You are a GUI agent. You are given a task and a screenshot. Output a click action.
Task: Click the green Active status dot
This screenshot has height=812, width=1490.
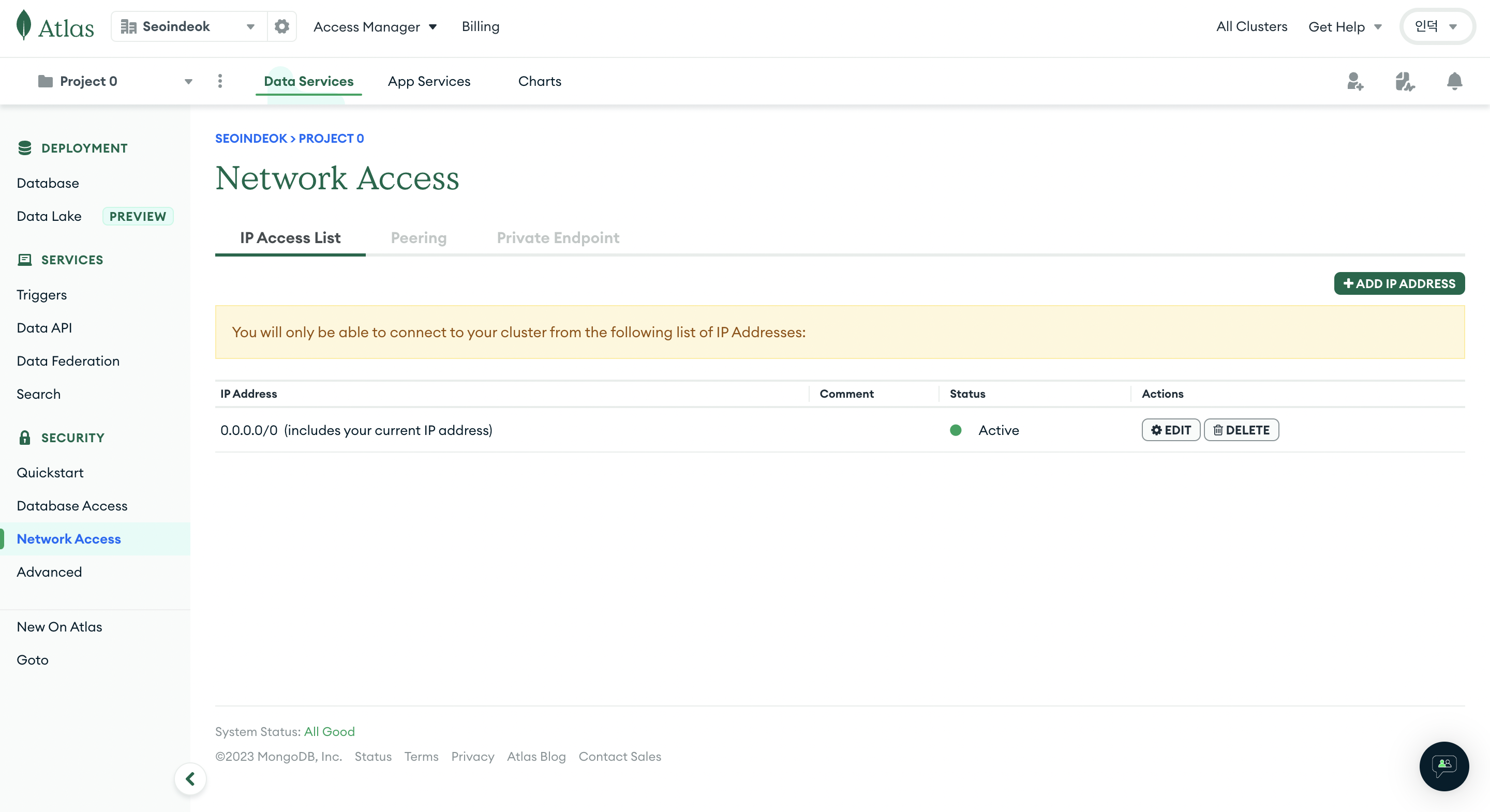point(956,430)
